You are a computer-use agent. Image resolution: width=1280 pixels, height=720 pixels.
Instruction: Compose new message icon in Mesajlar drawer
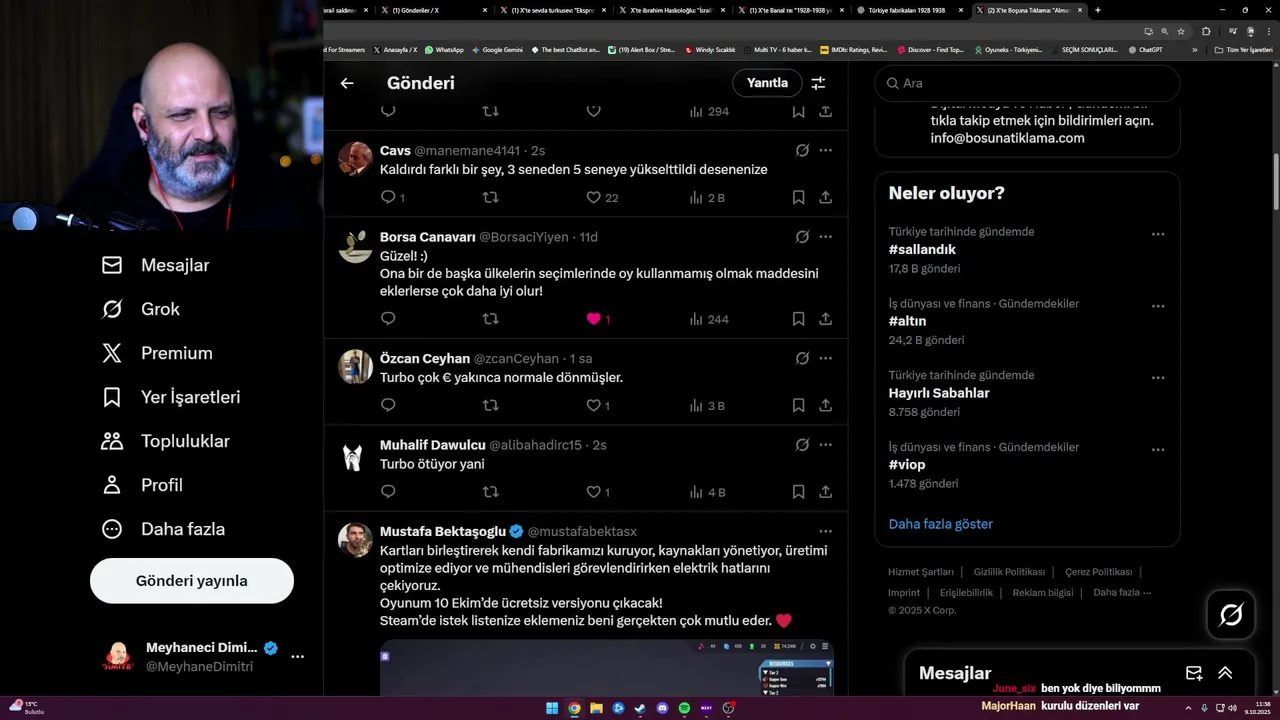(x=1194, y=673)
